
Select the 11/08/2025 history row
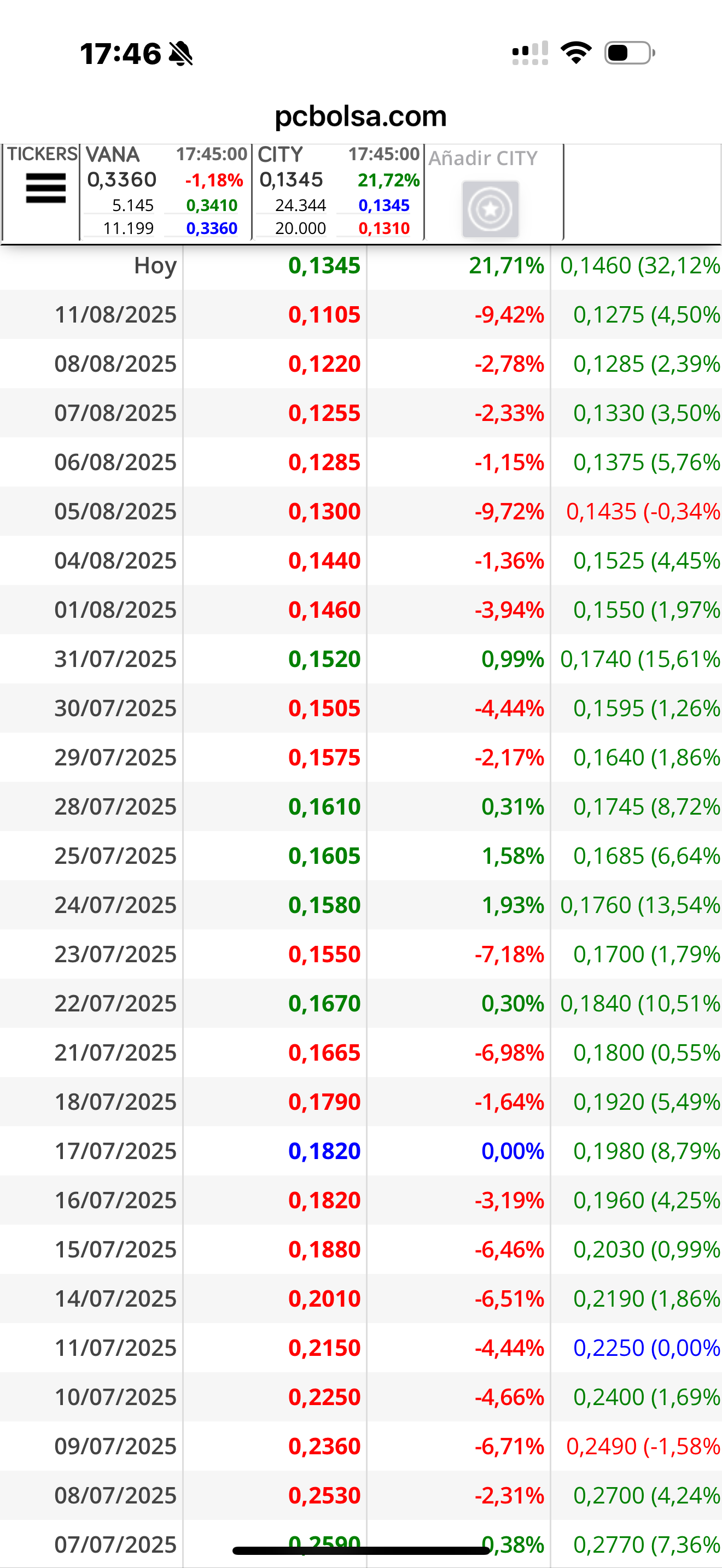click(361, 315)
